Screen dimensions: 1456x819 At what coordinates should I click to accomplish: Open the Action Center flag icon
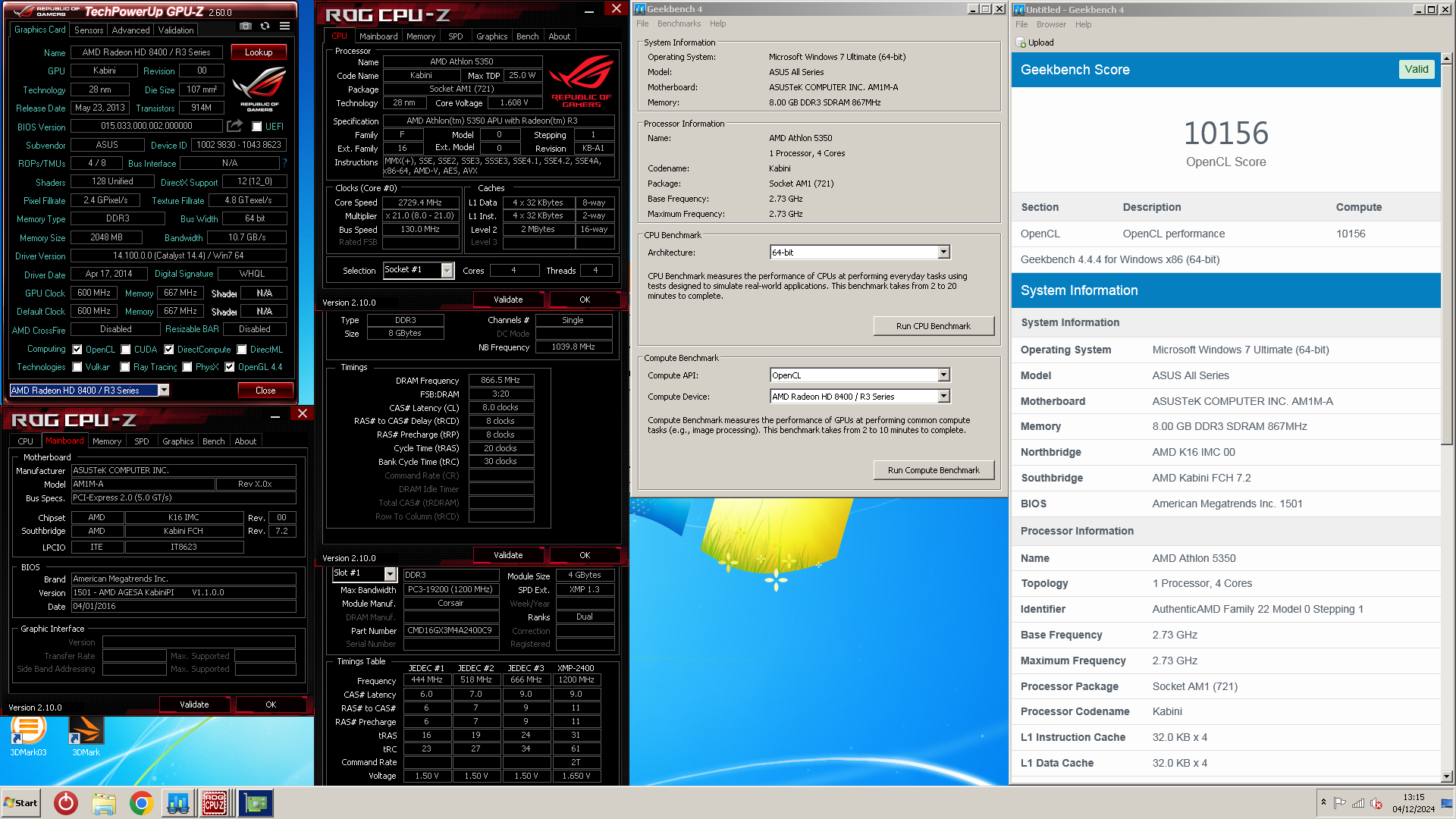(x=1340, y=803)
